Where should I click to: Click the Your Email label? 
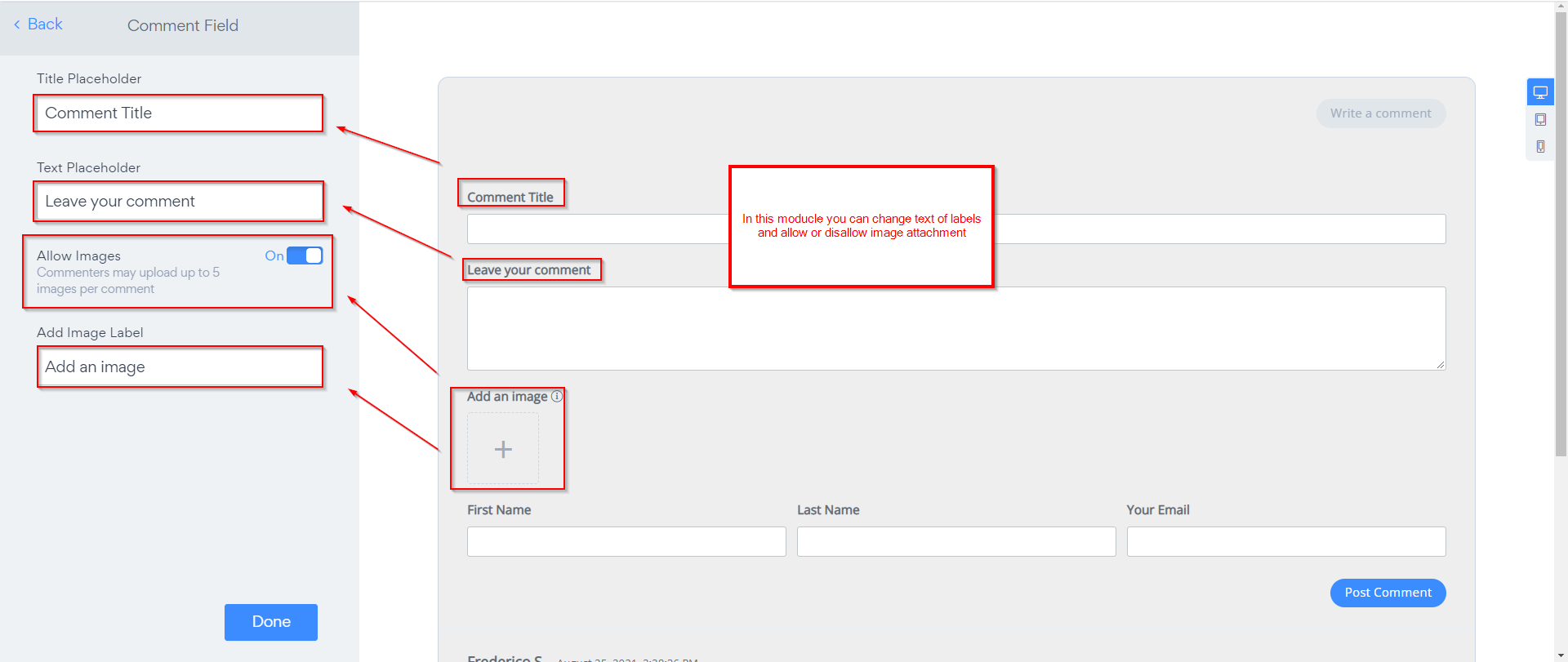[1158, 510]
